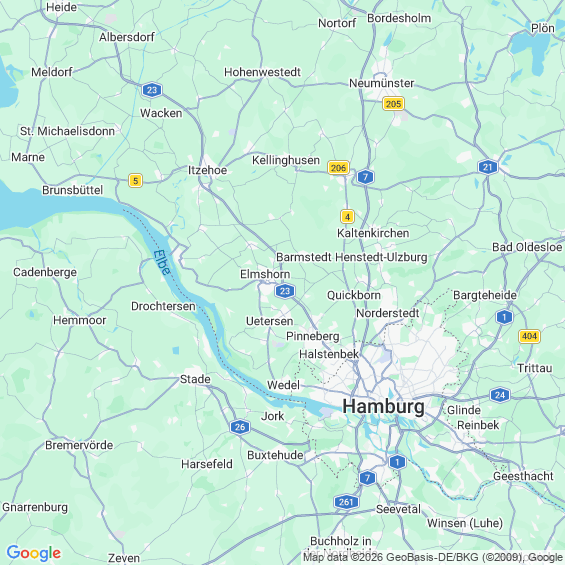Select the Buxtehude town label
The image size is (565, 565).
(275, 455)
